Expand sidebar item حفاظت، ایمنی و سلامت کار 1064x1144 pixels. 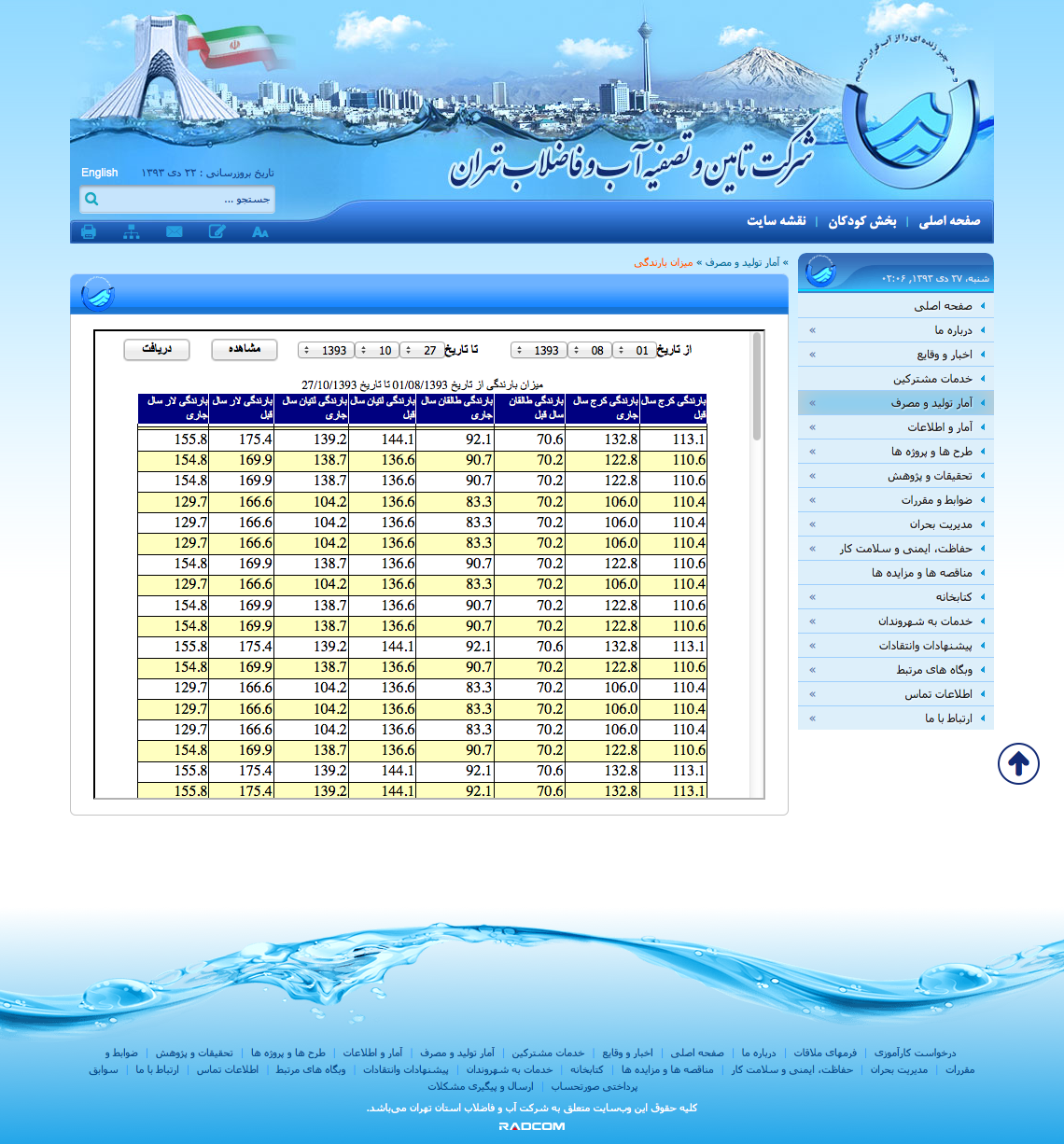896,549
